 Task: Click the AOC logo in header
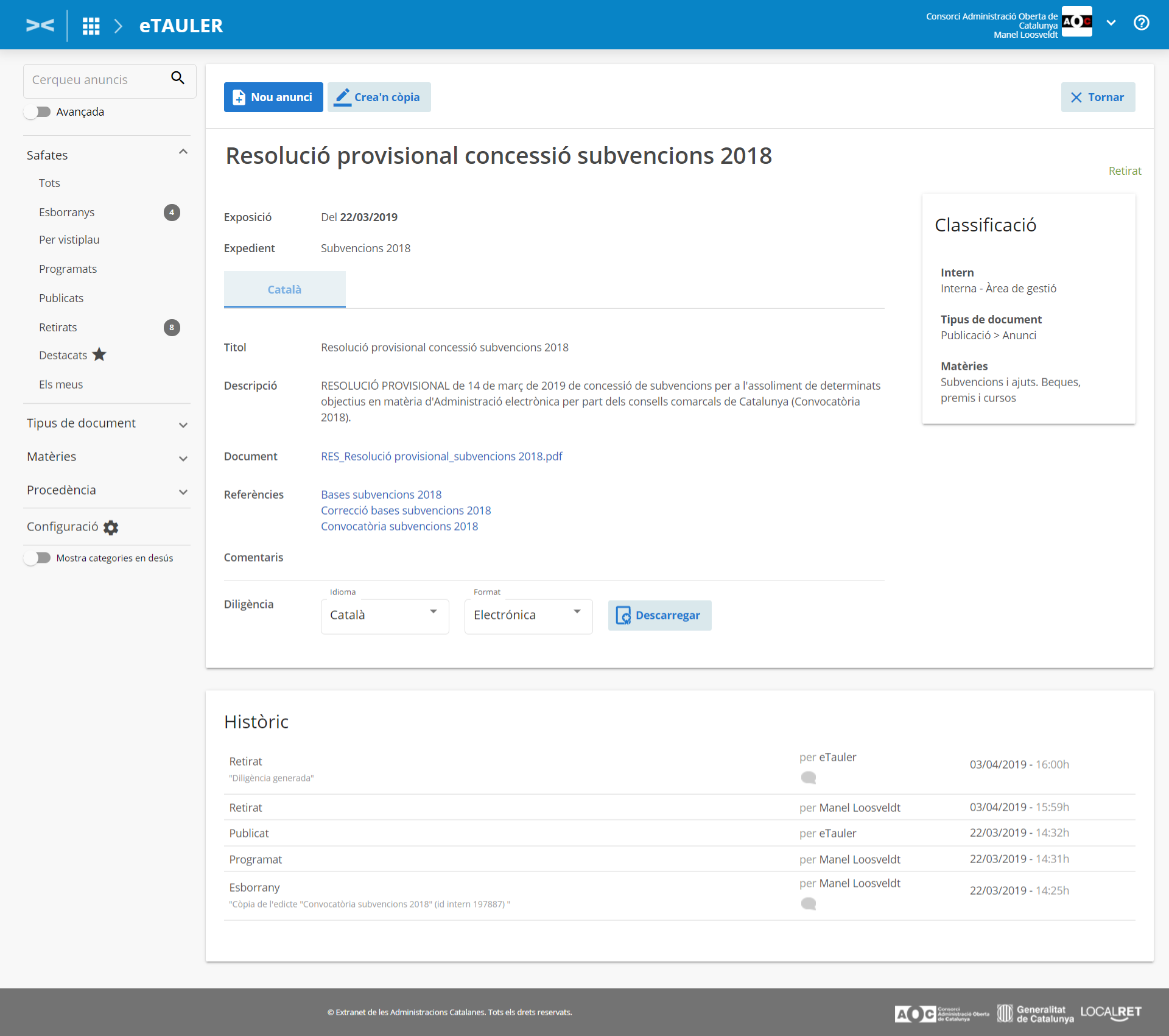1076,22
